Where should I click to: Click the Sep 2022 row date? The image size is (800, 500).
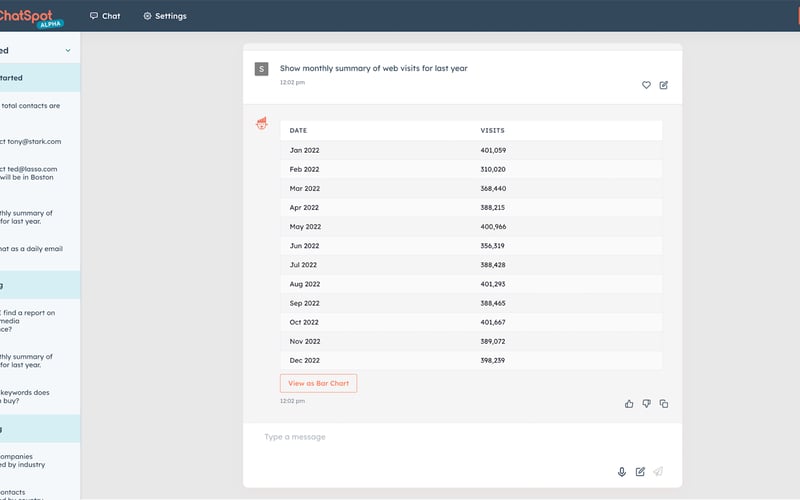305,303
